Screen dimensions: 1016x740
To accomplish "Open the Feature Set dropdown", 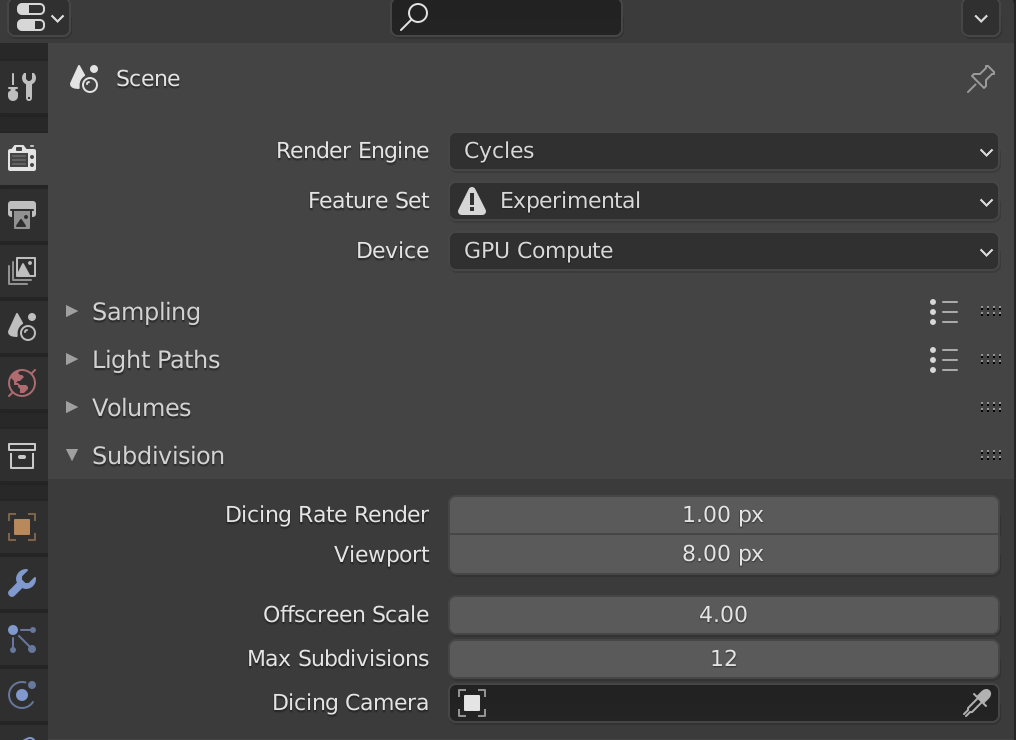I will [x=723, y=201].
